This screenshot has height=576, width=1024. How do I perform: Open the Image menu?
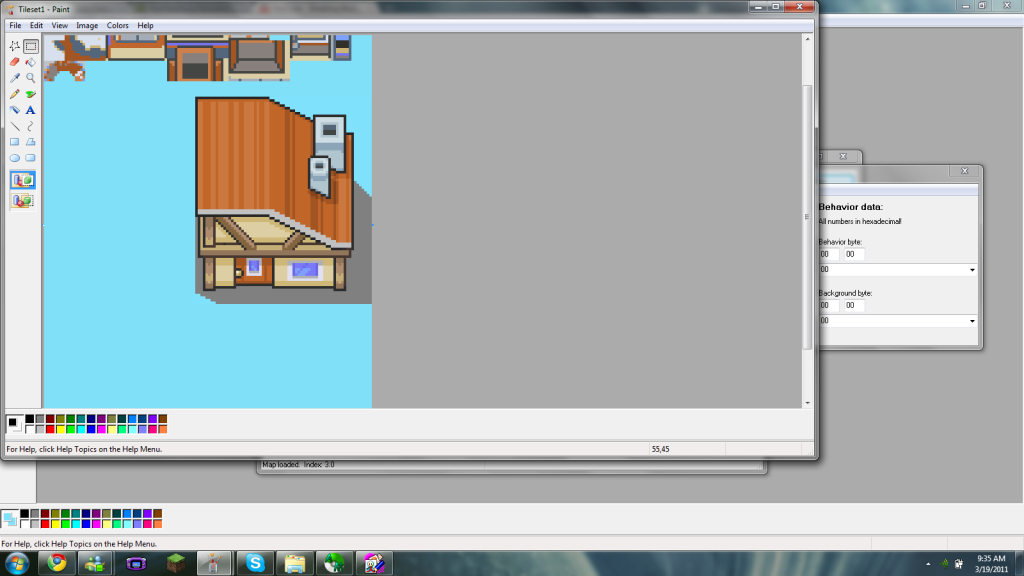(87, 25)
